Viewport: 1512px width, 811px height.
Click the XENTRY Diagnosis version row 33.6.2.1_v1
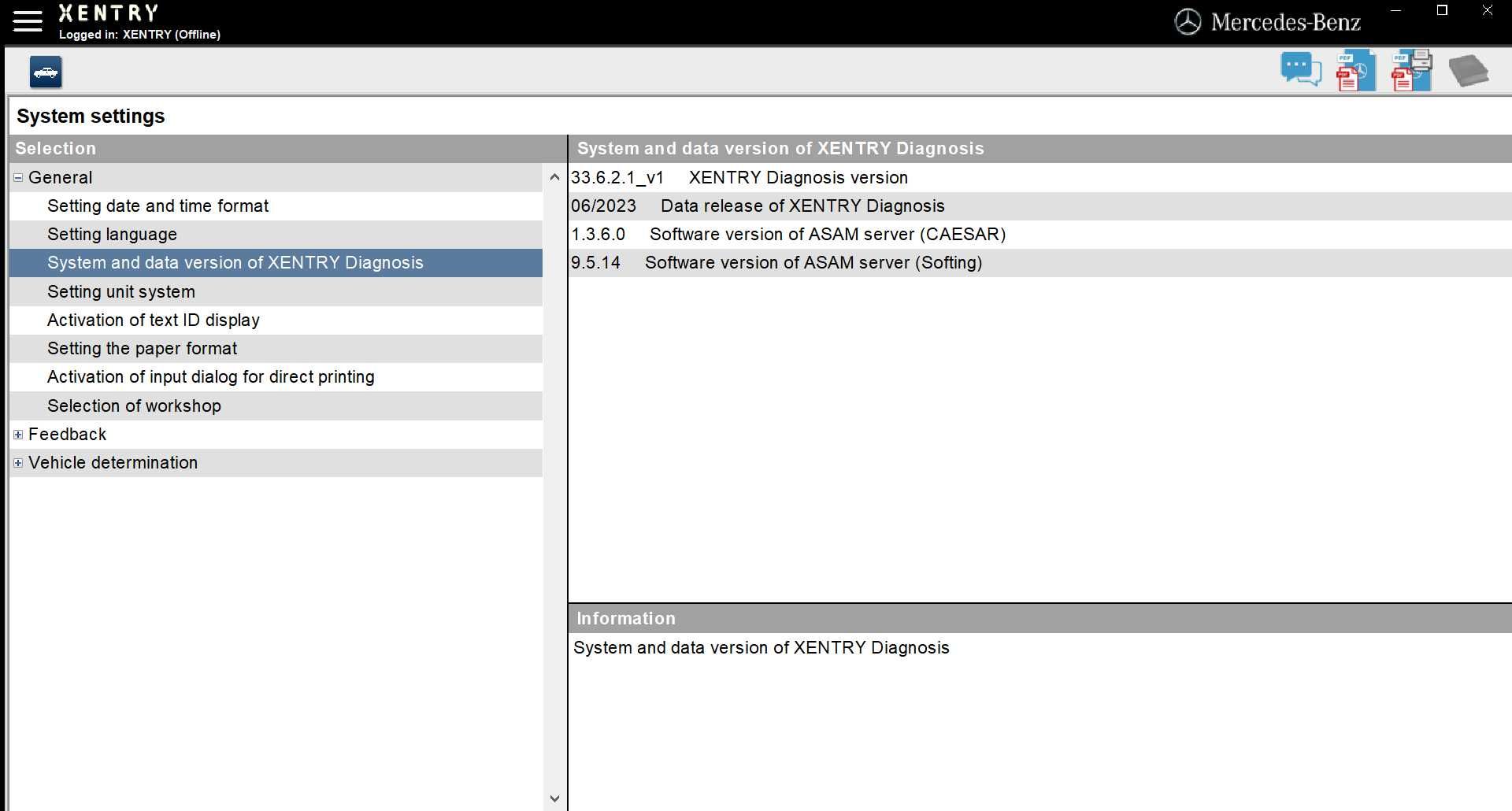pyautogui.click(x=1039, y=178)
